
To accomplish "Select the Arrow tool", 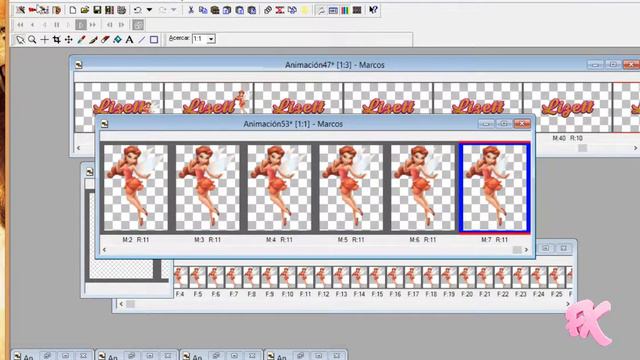I will [20, 40].
